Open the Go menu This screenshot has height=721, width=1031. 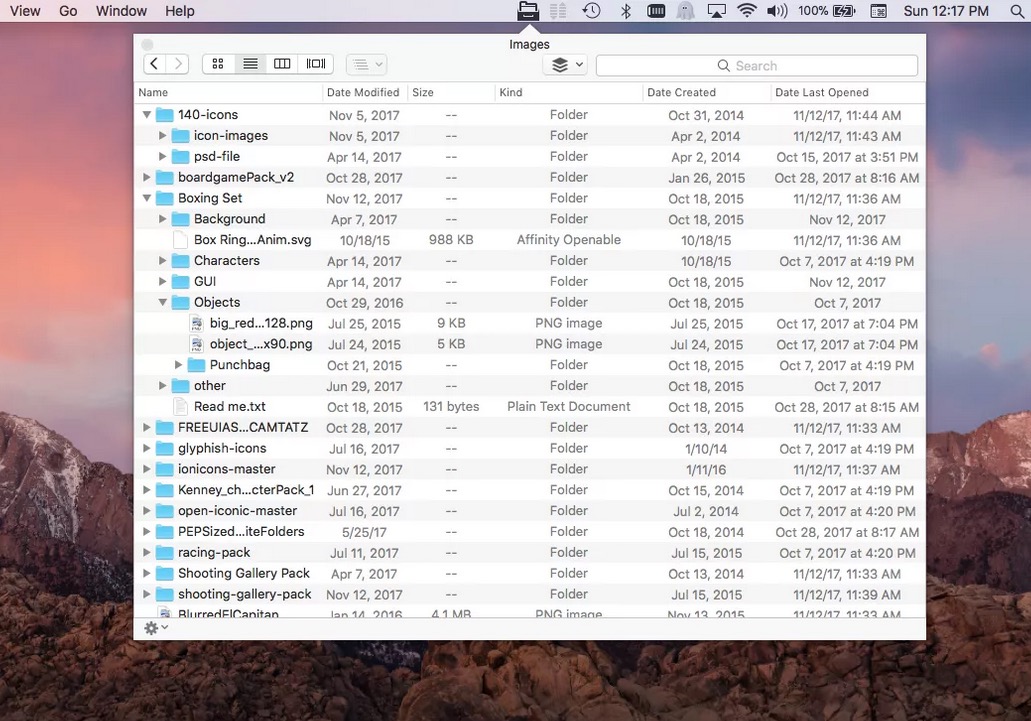point(67,11)
